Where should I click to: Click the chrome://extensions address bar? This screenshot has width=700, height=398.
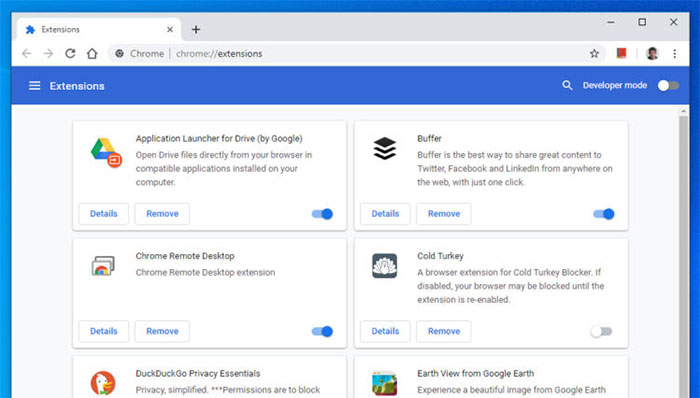(x=357, y=54)
